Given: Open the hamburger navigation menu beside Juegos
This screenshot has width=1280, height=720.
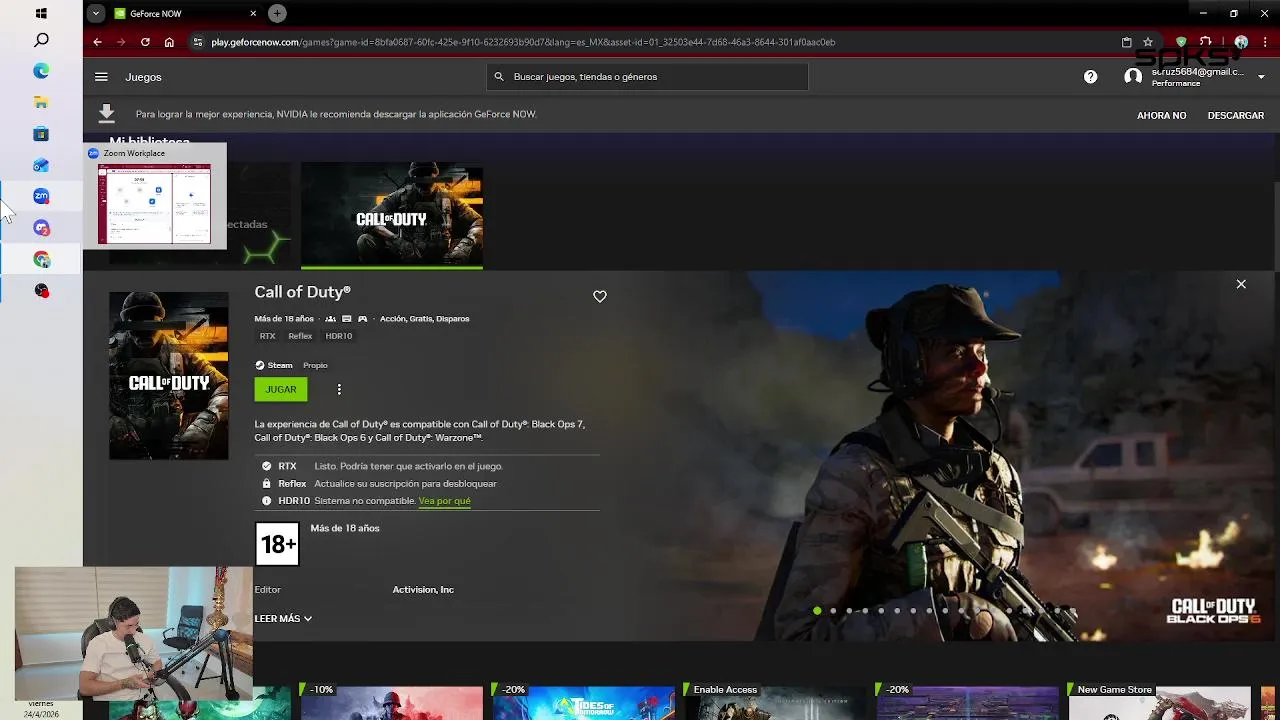Looking at the screenshot, I should pos(101,77).
